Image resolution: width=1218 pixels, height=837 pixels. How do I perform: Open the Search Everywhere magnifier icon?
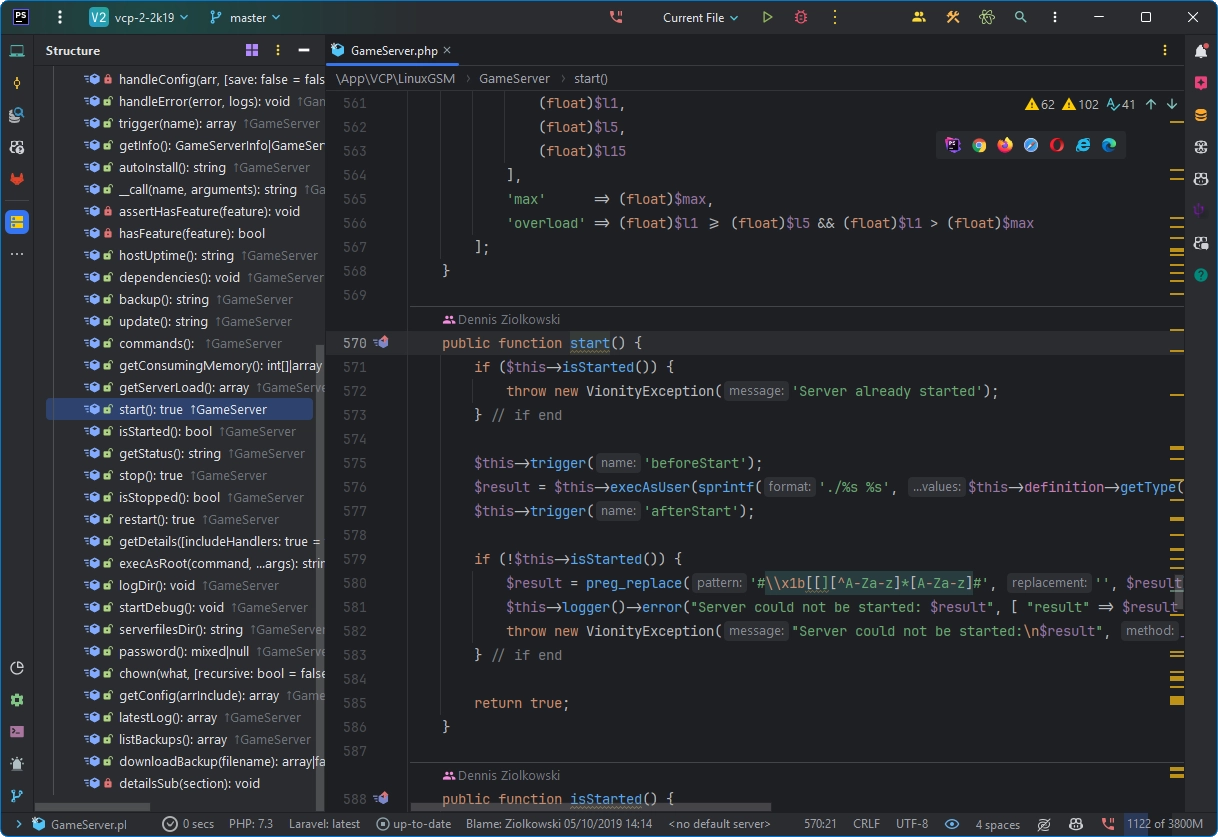pos(1020,17)
